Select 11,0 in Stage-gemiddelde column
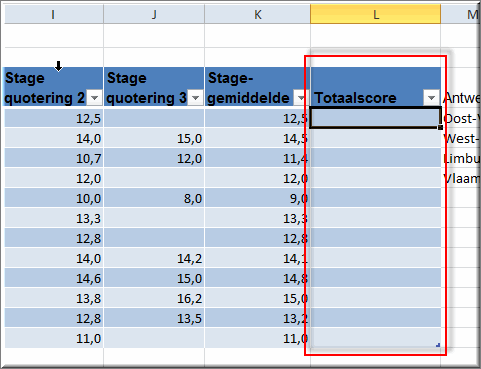This screenshot has height=369, width=481. tap(257, 338)
